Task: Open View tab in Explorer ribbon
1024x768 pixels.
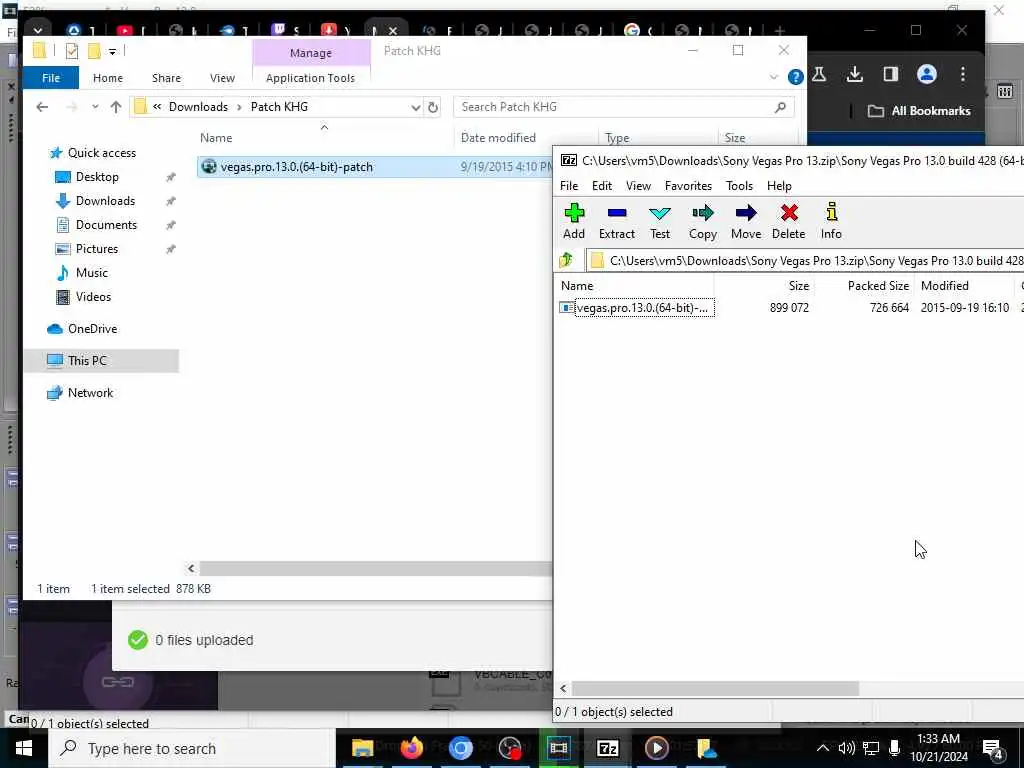Action: (x=222, y=78)
